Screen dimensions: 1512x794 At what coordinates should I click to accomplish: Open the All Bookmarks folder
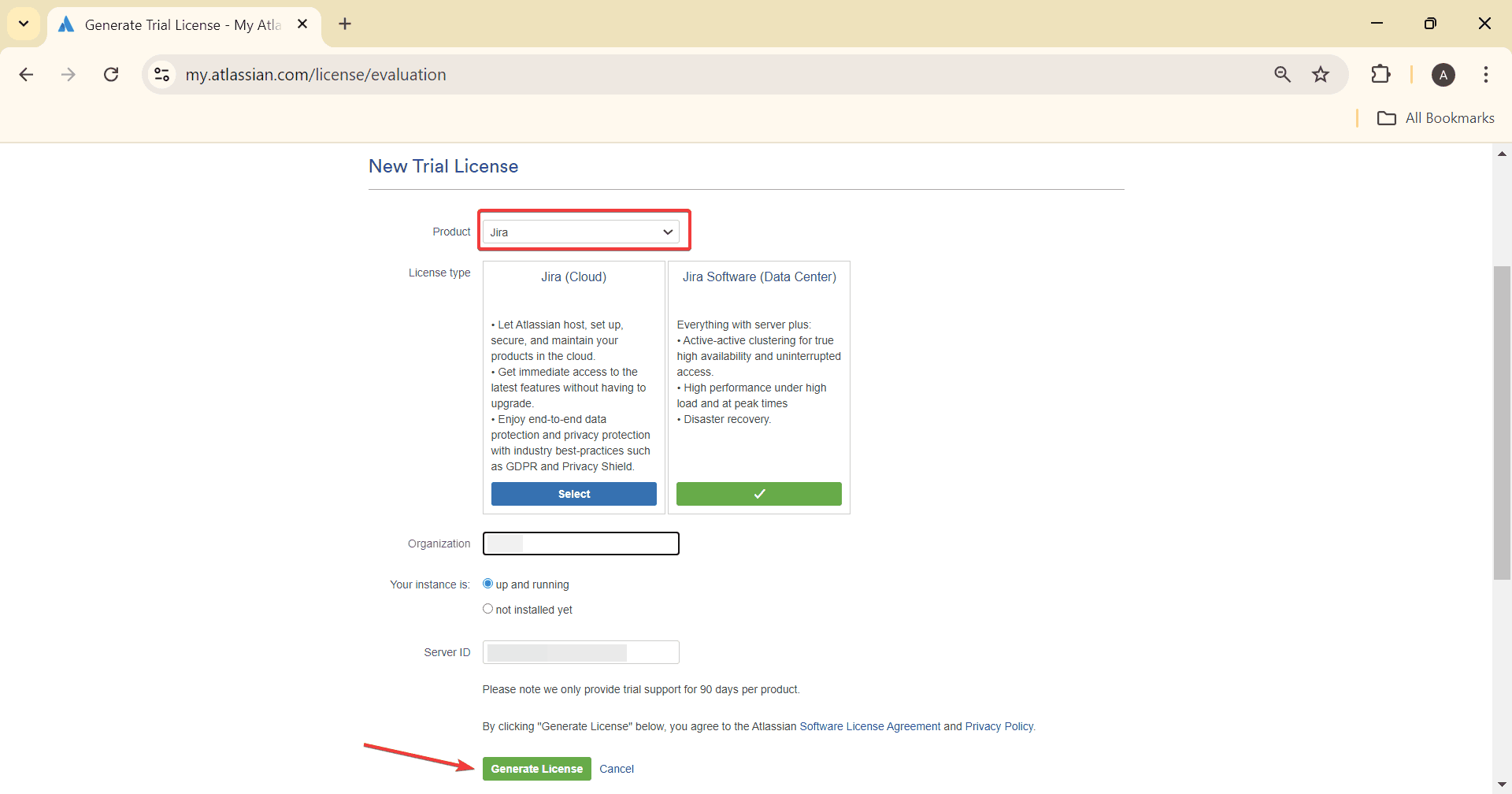click(x=1436, y=118)
